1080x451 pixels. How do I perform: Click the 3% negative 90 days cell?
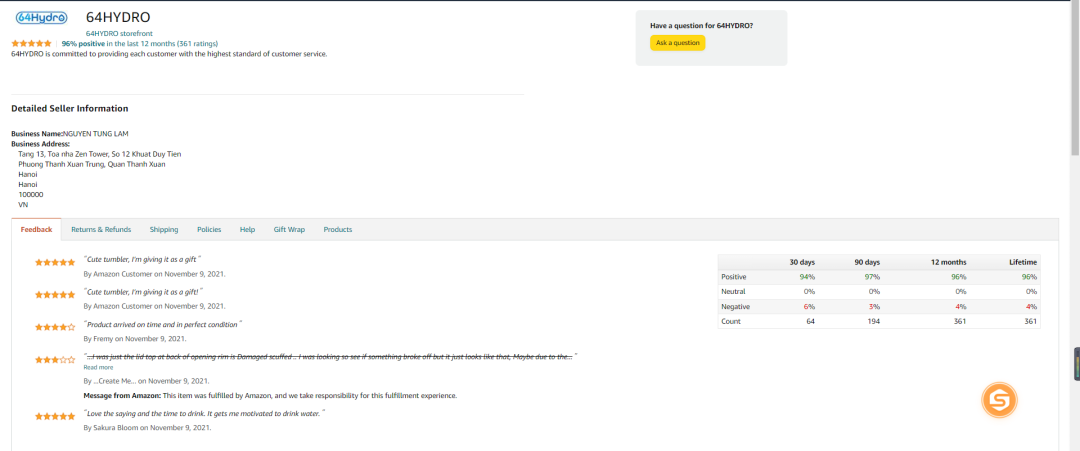pyautogui.click(x=873, y=306)
